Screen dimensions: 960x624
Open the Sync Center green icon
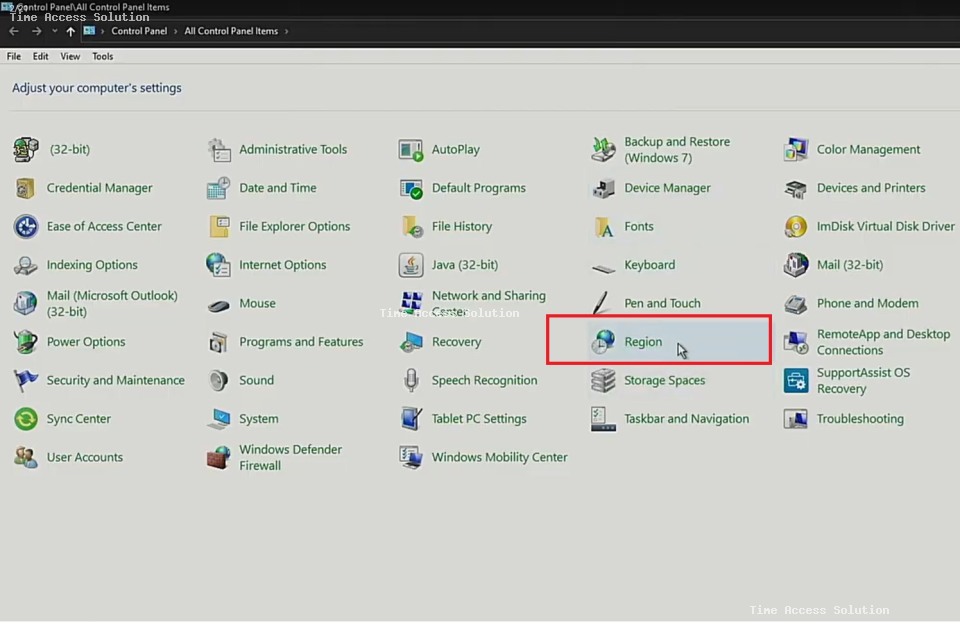pos(26,419)
